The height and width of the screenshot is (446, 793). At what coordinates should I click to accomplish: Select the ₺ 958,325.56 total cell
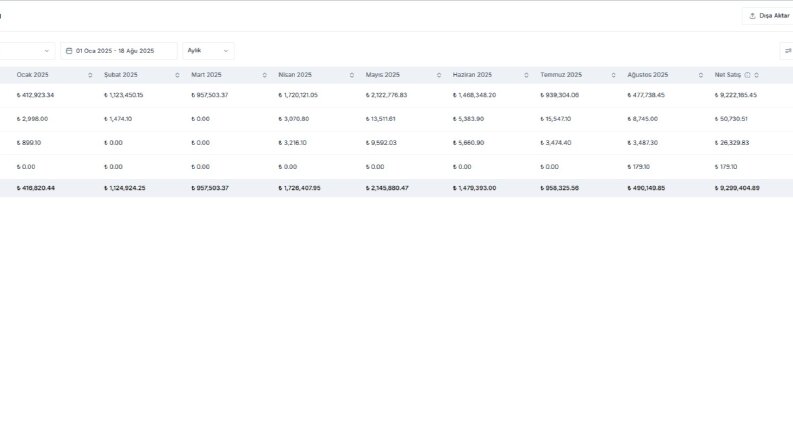tap(559, 188)
